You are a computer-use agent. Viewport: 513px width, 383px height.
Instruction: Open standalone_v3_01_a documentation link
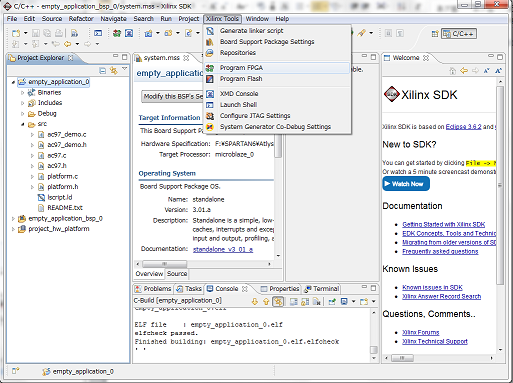[223, 249]
